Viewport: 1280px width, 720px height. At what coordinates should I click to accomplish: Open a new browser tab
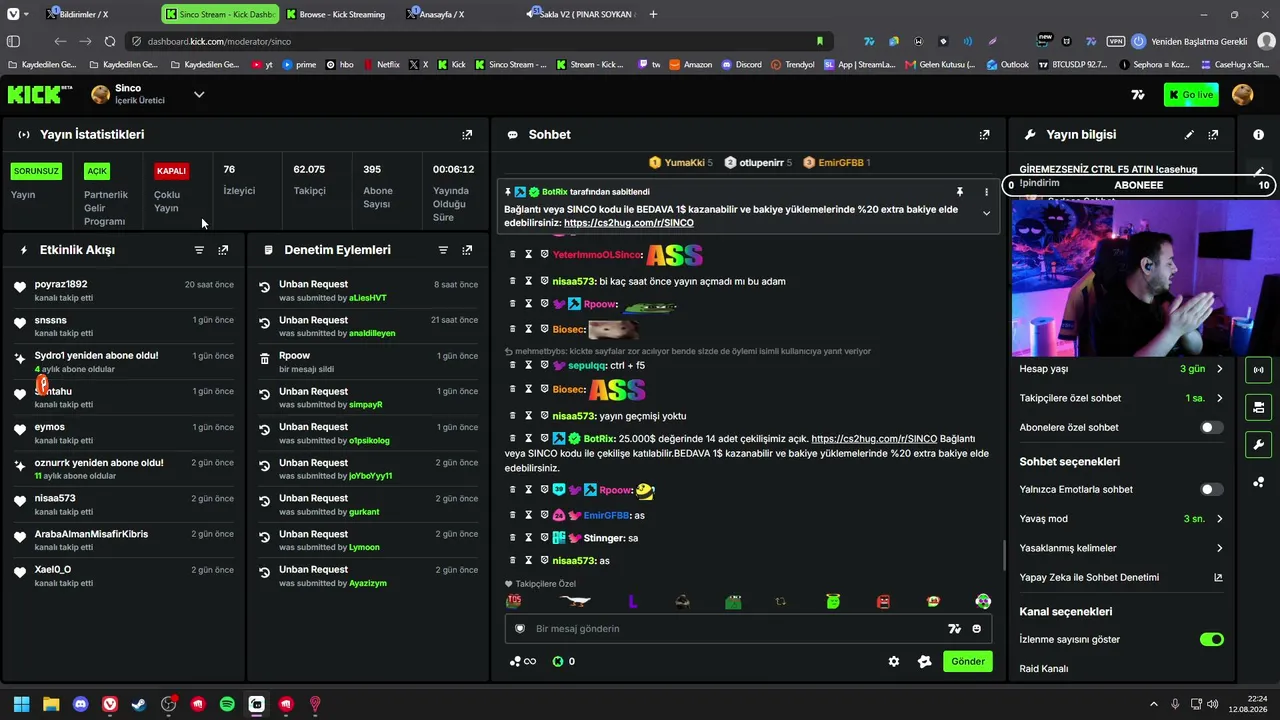tap(654, 14)
